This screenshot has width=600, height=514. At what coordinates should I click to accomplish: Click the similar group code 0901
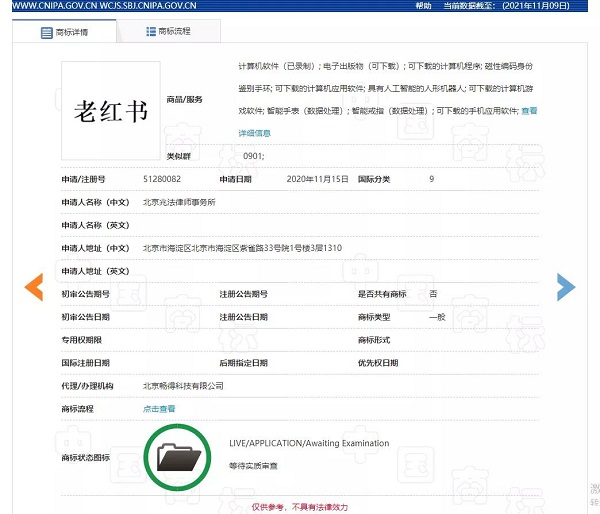point(253,157)
